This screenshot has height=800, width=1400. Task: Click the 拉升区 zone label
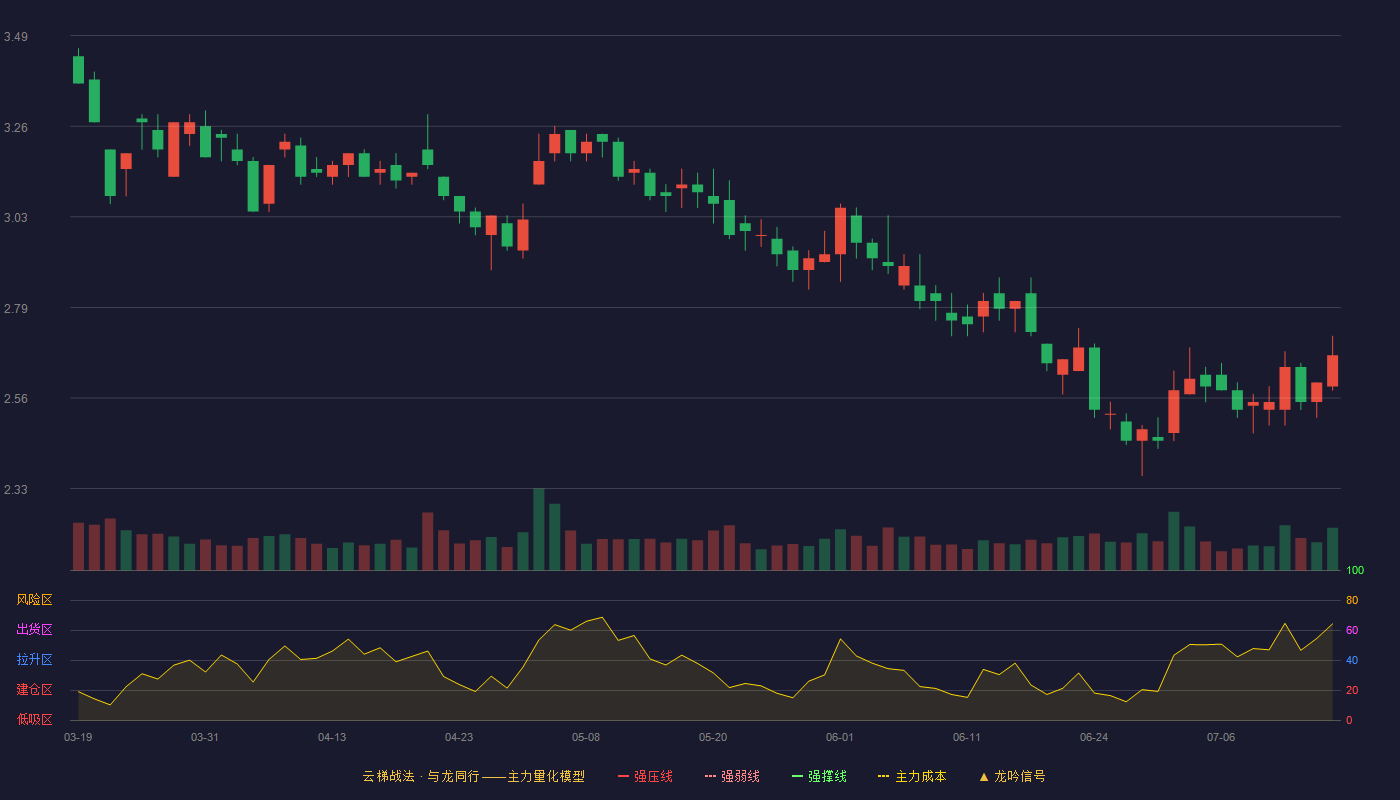tap(34, 660)
